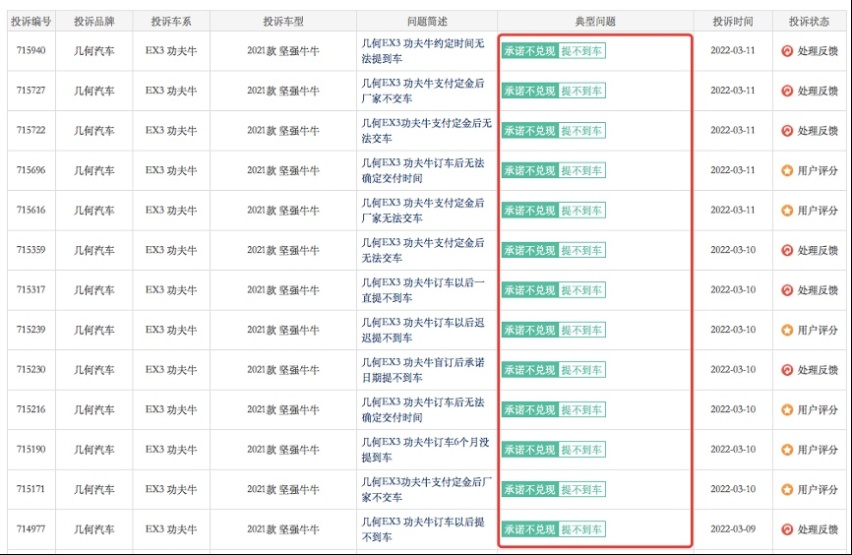Click the 处理反馈 status icon for complaint 715727
This screenshot has width=852, height=555.
[x=787, y=91]
